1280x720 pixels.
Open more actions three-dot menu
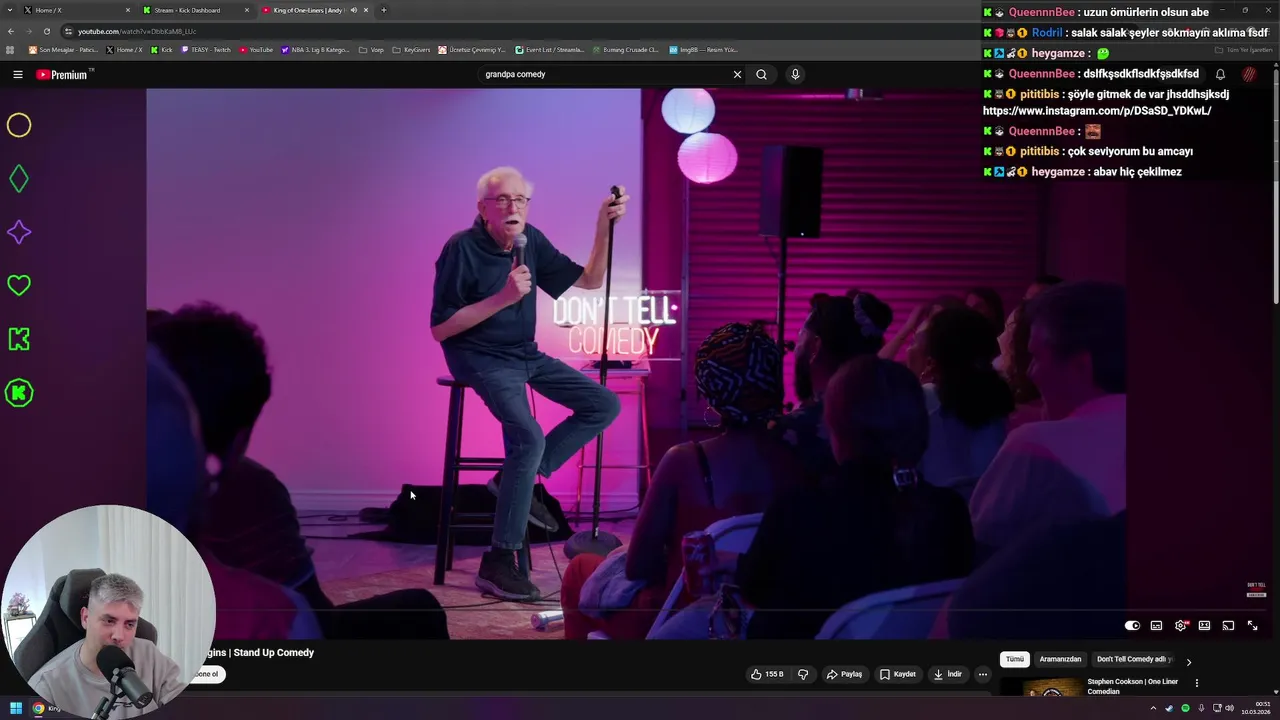pyautogui.click(x=983, y=674)
